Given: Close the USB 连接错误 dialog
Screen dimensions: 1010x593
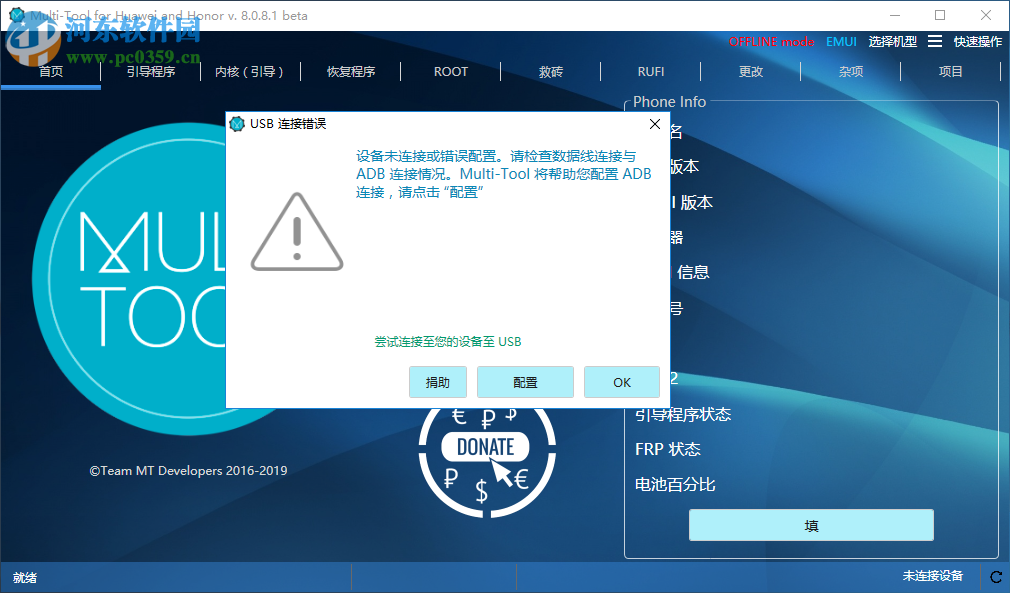Looking at the screenshot, I should [x=655, y=123].
